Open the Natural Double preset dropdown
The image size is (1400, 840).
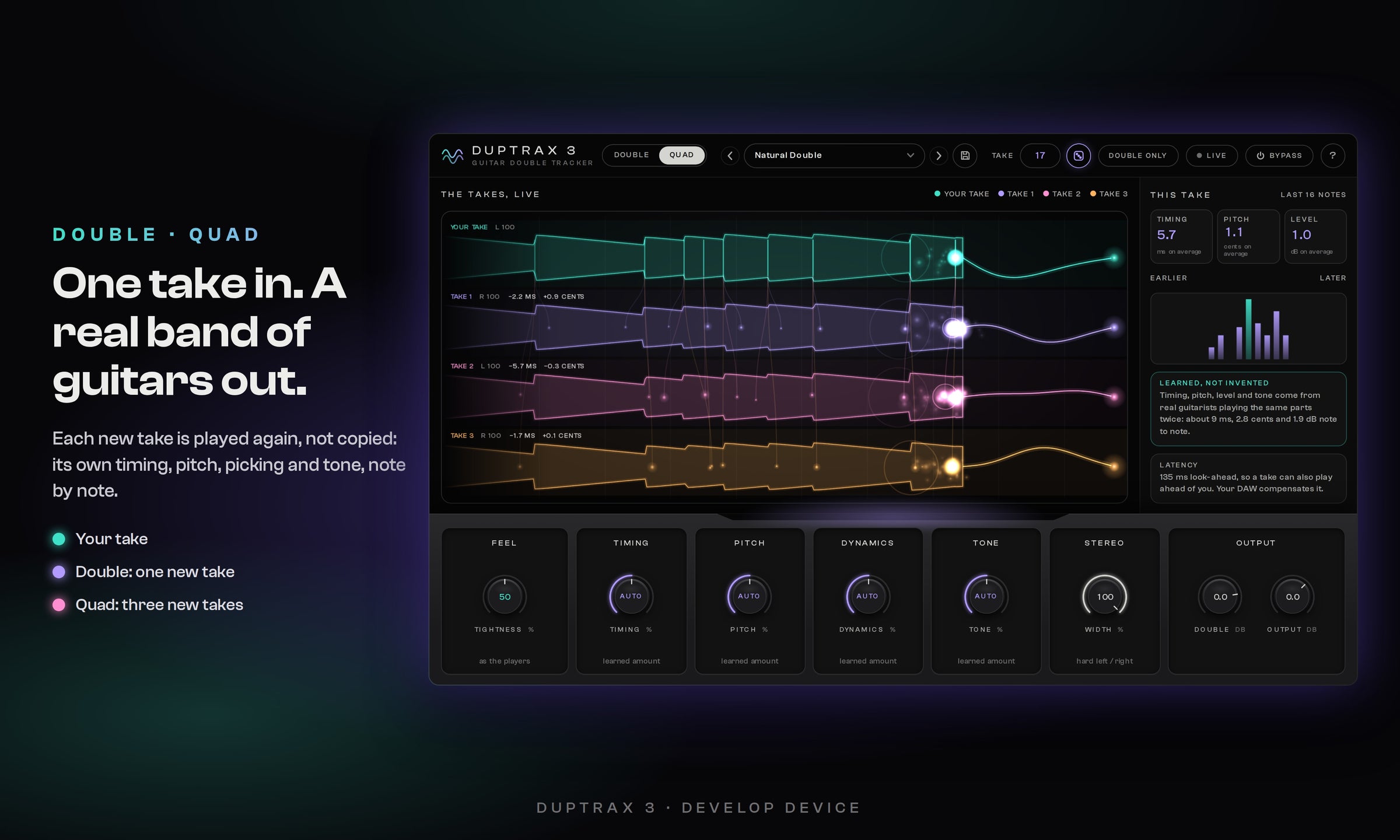pyautogui.click(x=834, y=156)
